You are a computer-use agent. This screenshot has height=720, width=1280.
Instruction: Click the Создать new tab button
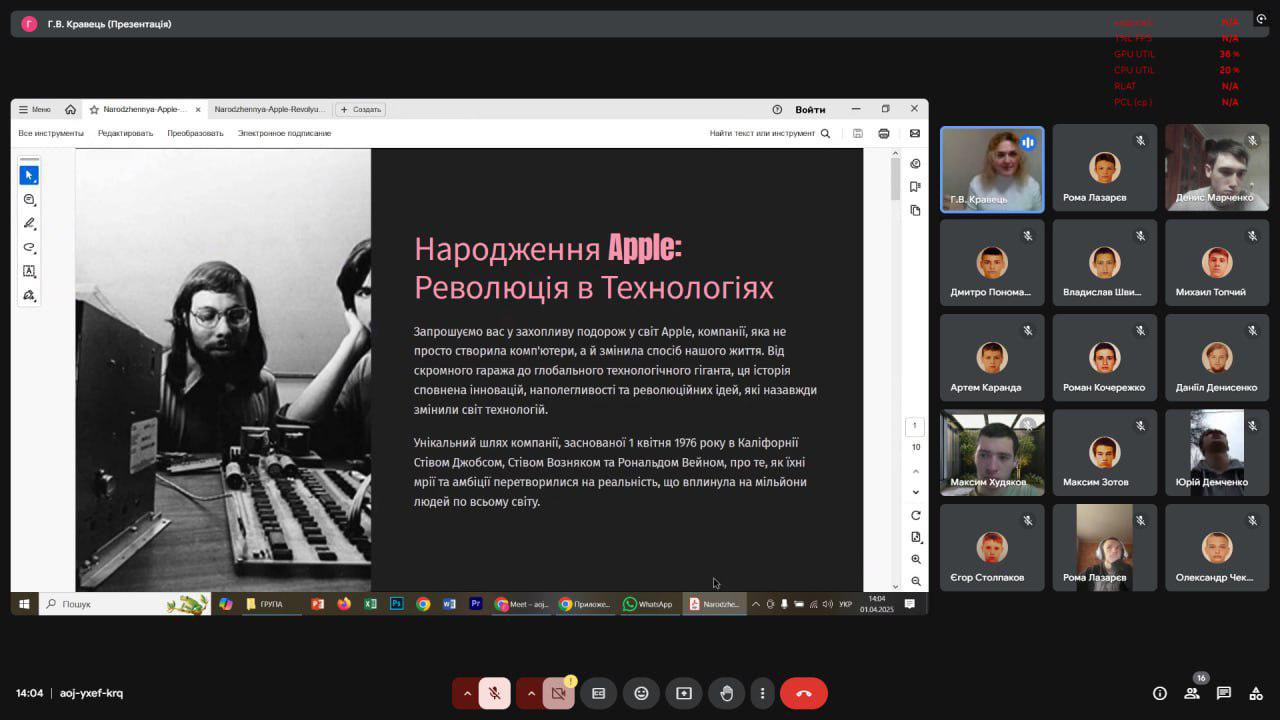click(360, 110)
